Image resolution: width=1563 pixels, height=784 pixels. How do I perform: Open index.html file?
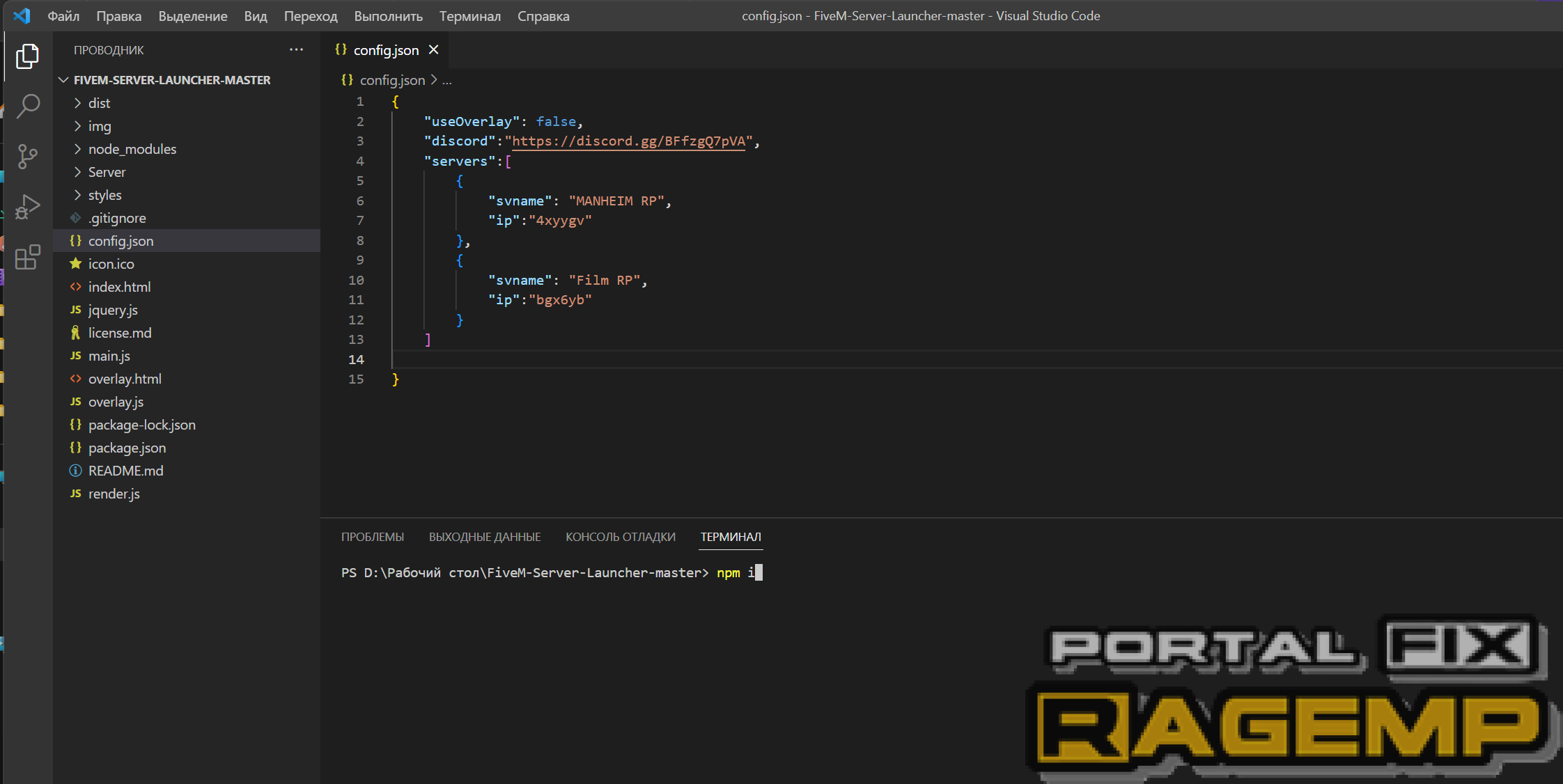pos(187,287)
